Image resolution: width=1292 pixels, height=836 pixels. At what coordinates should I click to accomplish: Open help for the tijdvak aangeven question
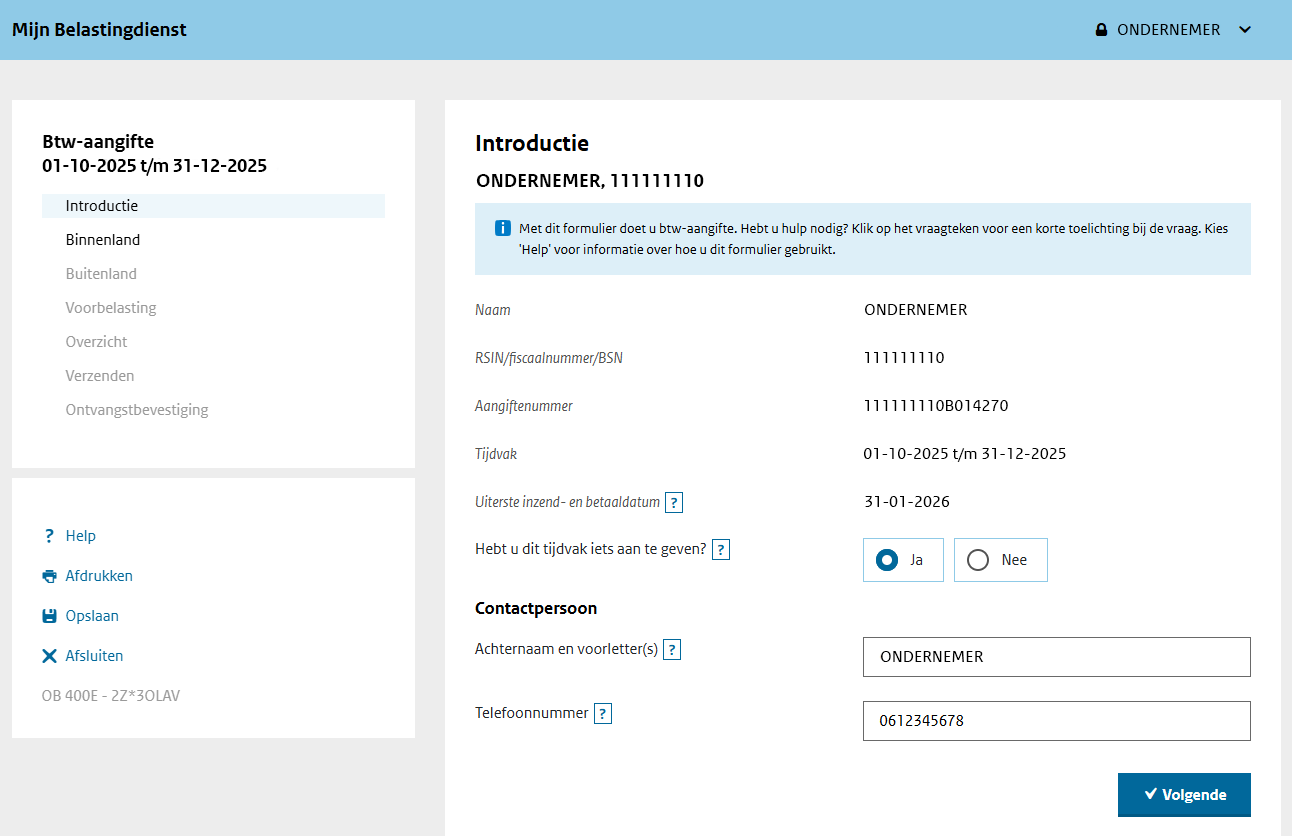click(x=720, y=549)
